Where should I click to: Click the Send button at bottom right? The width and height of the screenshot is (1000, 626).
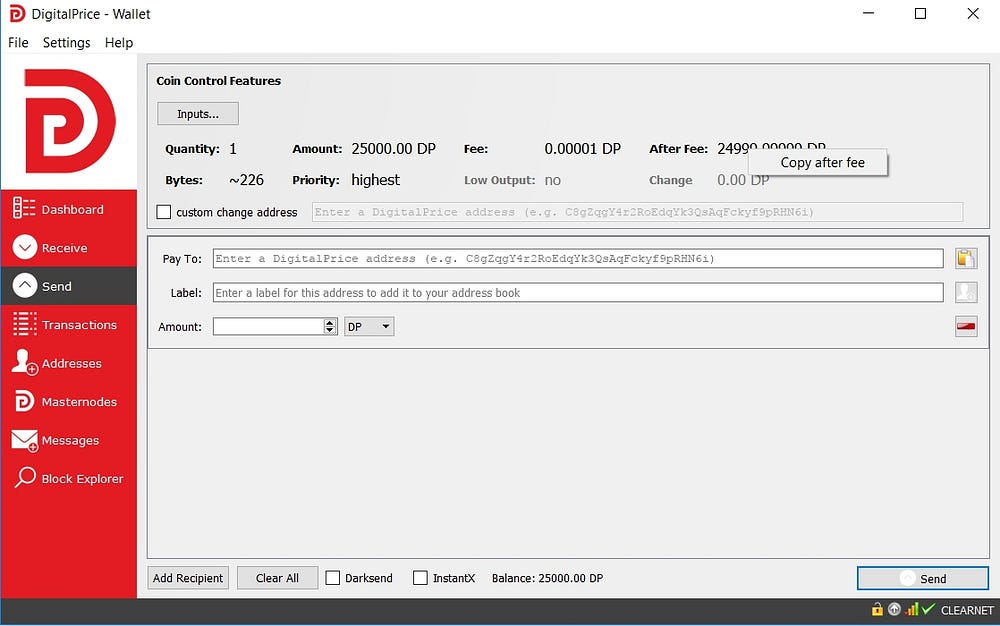pyautogui.click(x=922, y=578)
